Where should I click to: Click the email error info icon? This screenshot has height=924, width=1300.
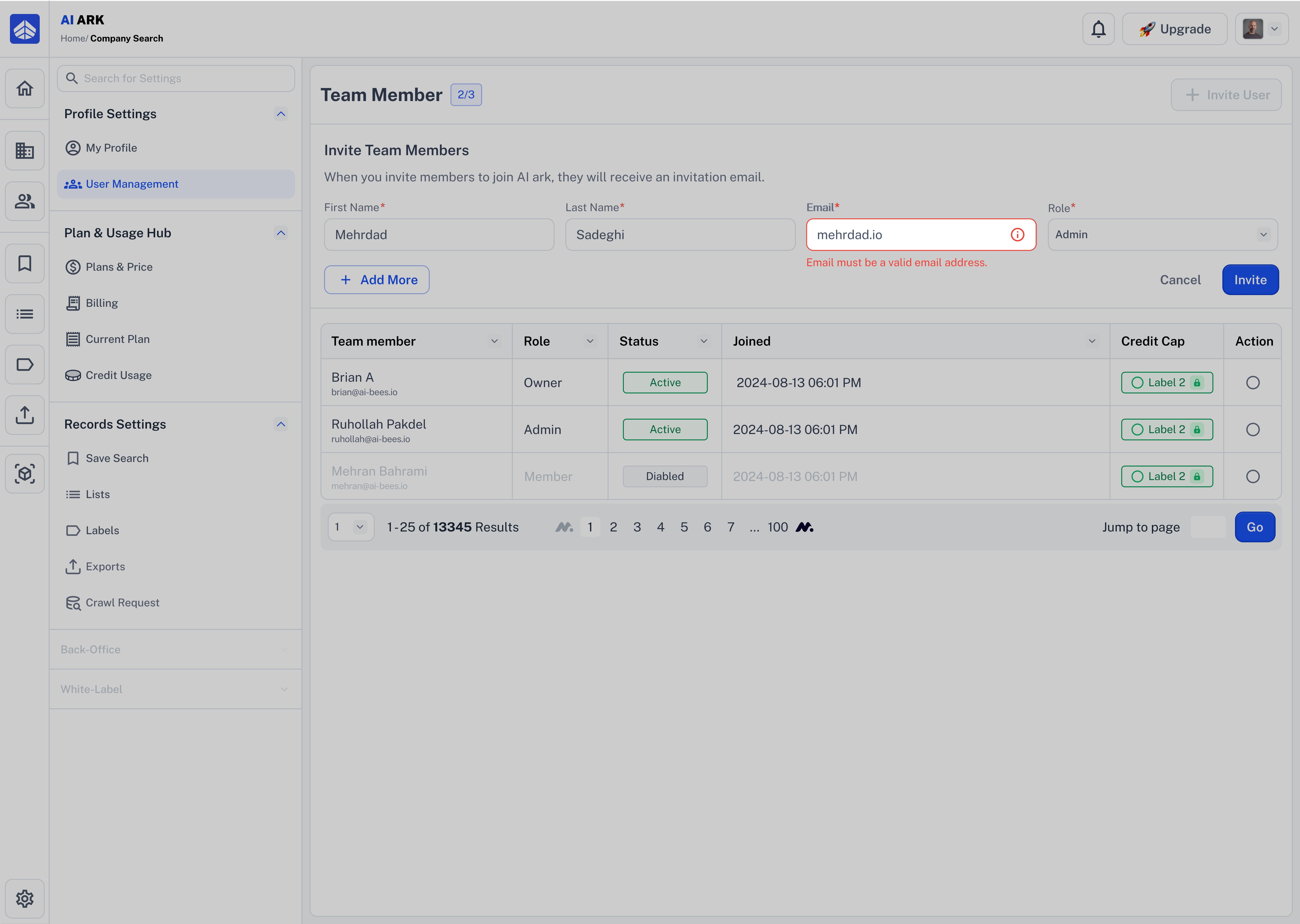coord(1017,234)
